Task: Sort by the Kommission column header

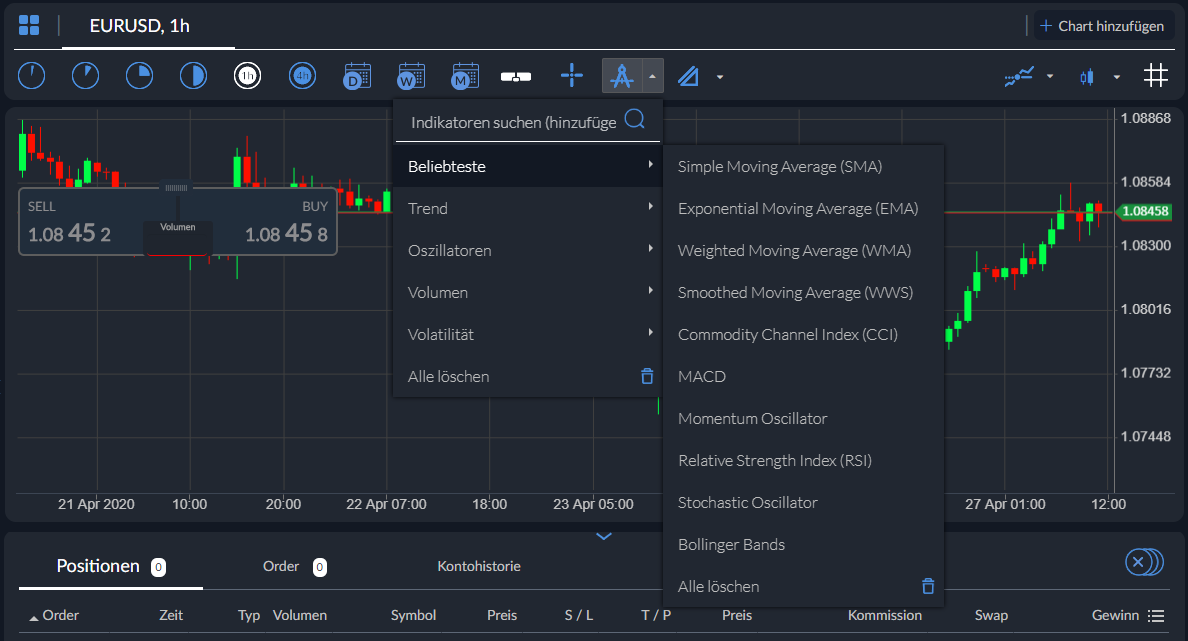Action: [x=885, y=615]
